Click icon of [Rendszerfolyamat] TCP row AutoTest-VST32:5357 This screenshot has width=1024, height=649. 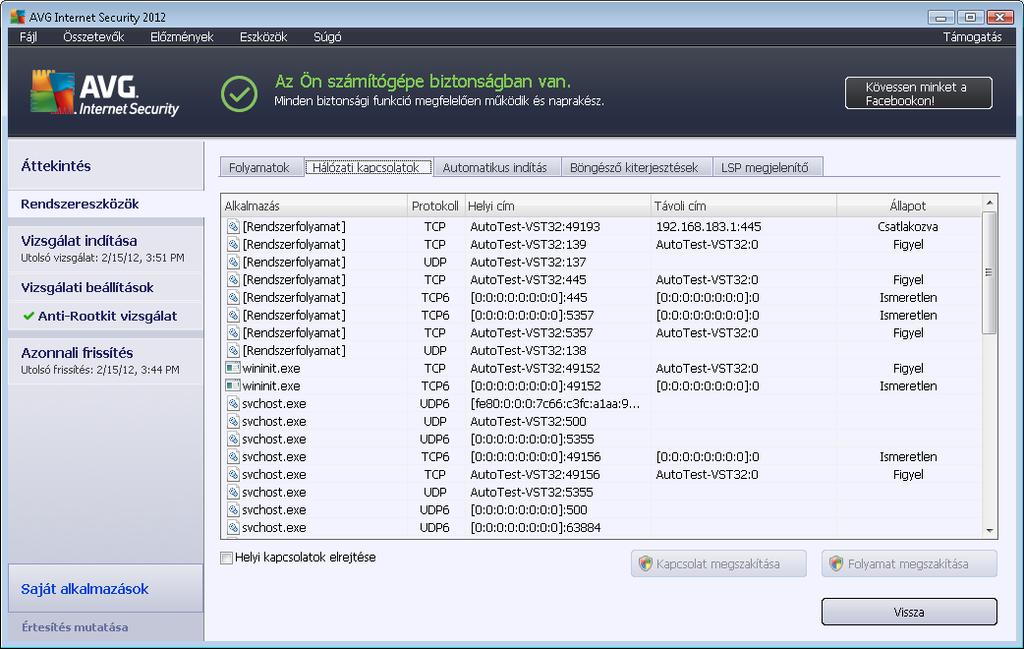tap(233, 332)
